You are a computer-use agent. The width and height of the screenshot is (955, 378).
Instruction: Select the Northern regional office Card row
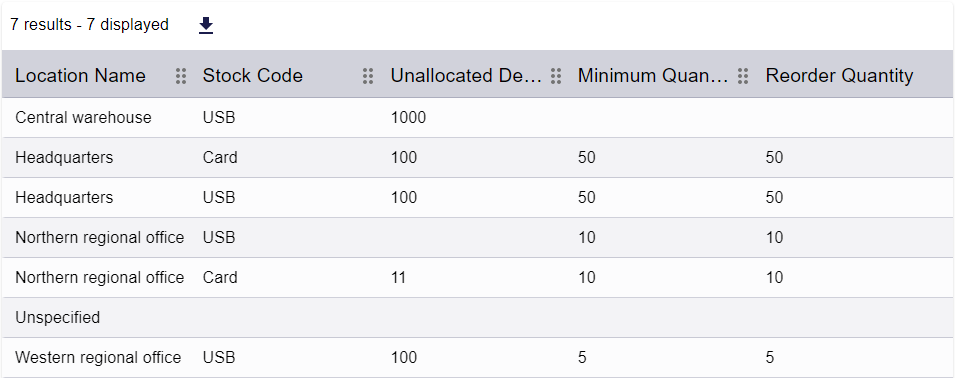point(478,278)
